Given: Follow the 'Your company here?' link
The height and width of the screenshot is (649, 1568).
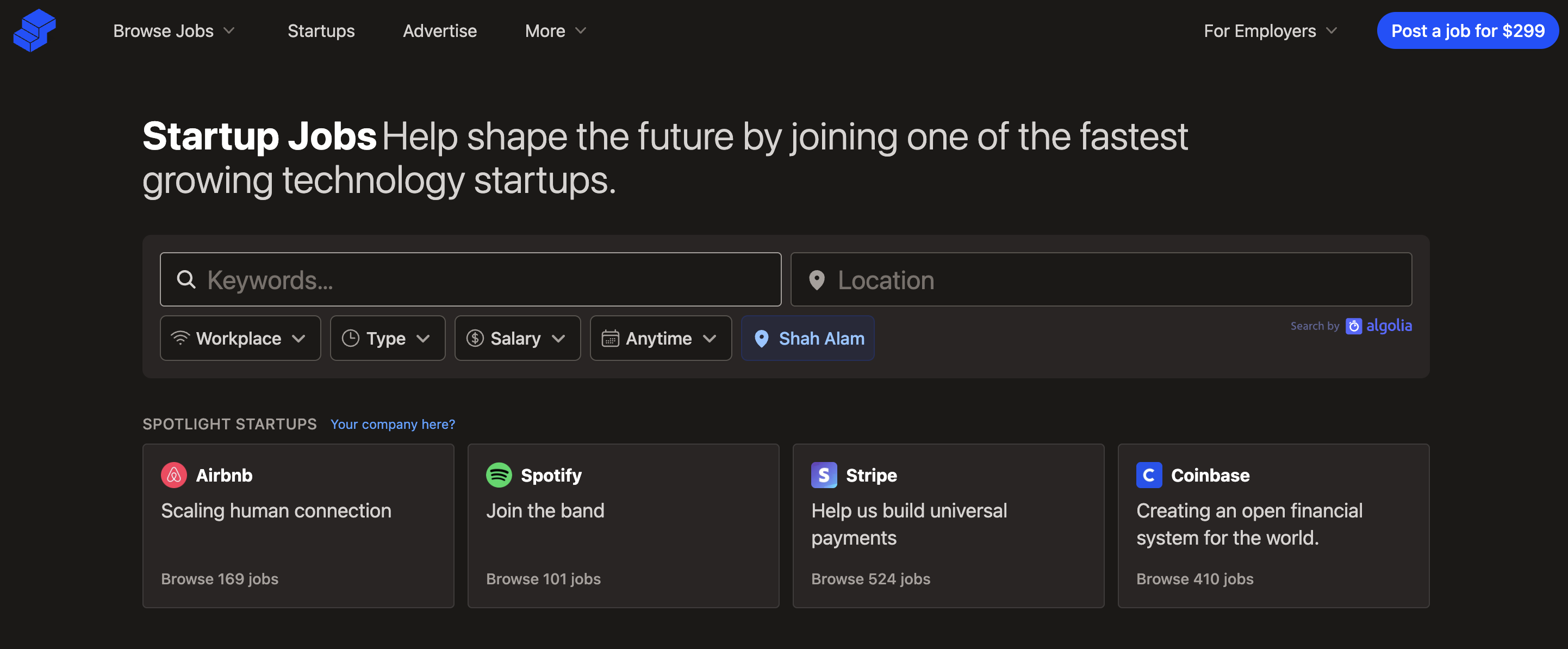Looking at the screenshot, I should (393, 425).
